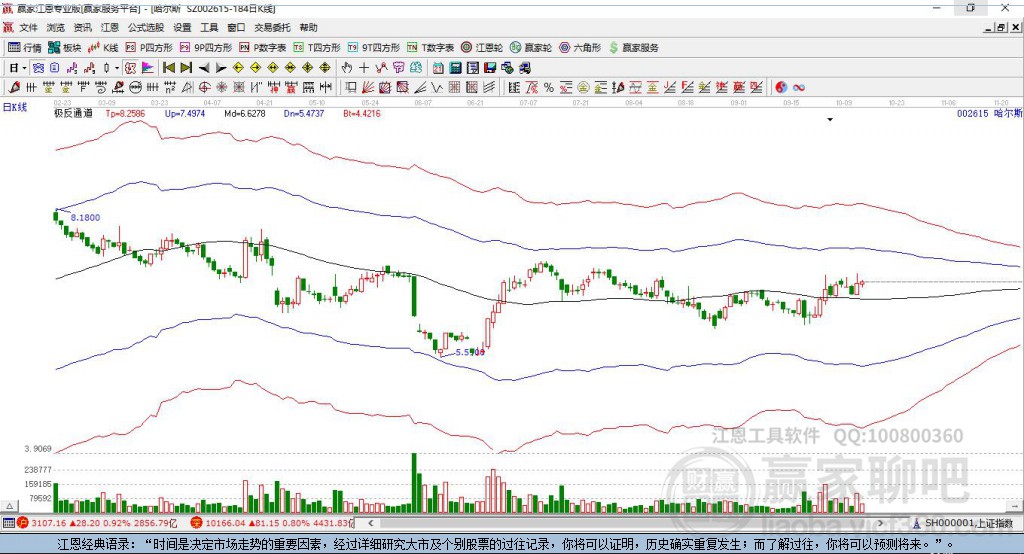Open the 江恩 menu

tap(110, 27)
